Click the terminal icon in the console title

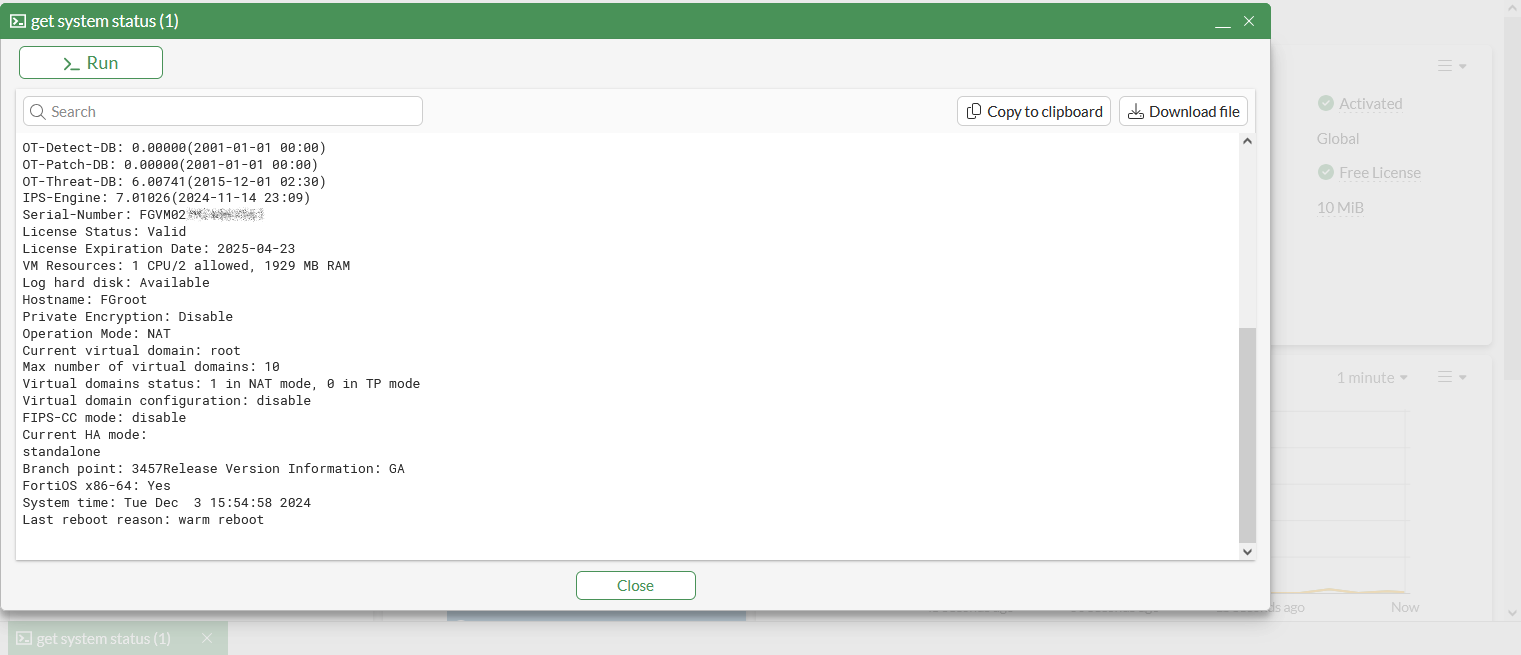click(18, 21)
